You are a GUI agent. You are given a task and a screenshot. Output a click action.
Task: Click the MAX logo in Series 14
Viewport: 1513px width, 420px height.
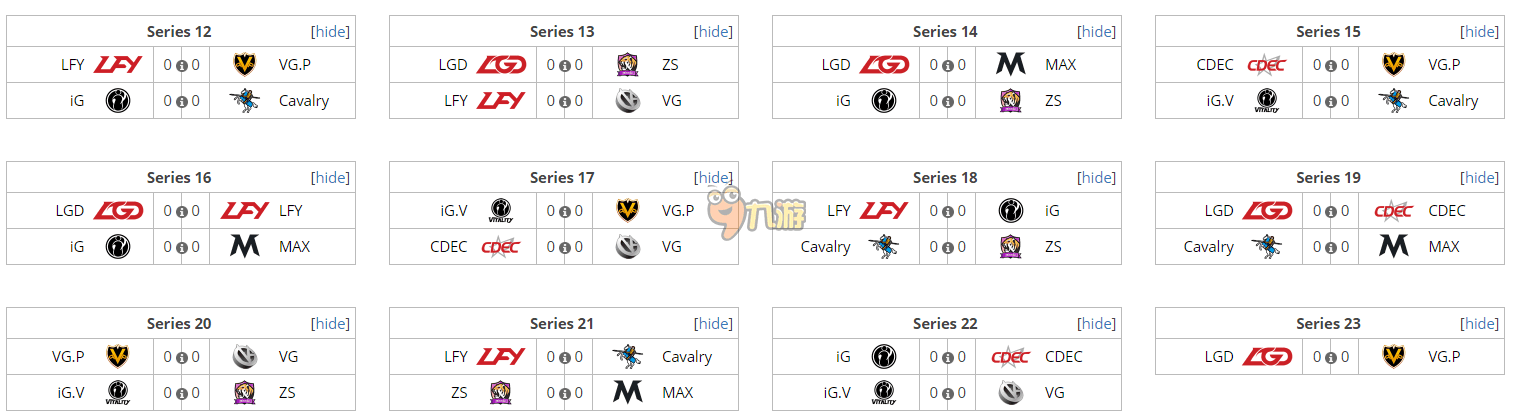tap(1010, 65)
